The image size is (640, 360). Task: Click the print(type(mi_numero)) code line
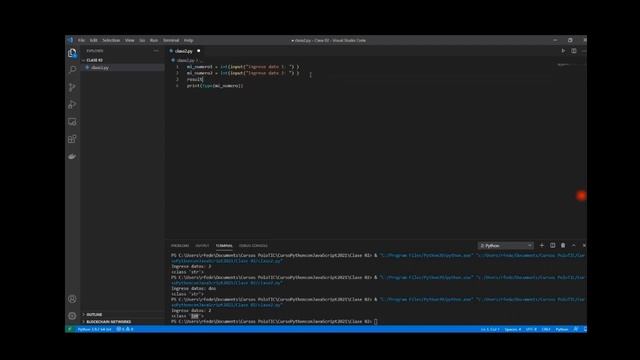coord(215,86)
